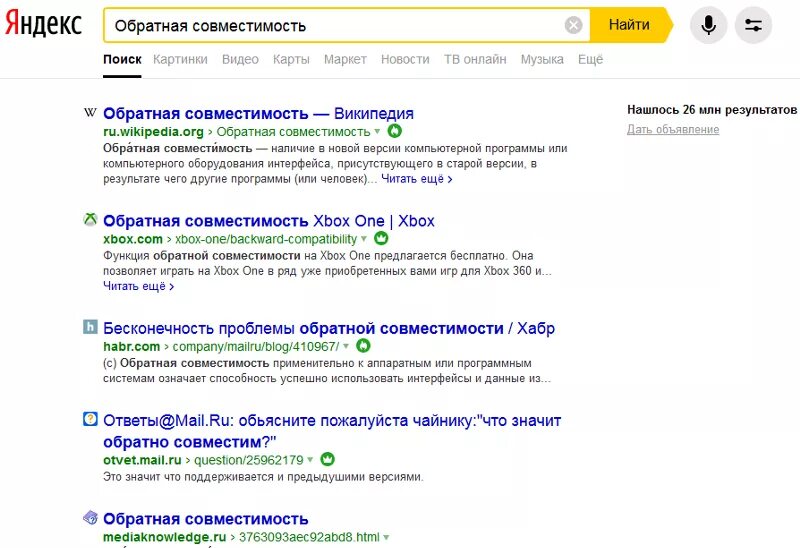Open the Карты tab
The image size is (800, 548).
(x=291, y=60)
